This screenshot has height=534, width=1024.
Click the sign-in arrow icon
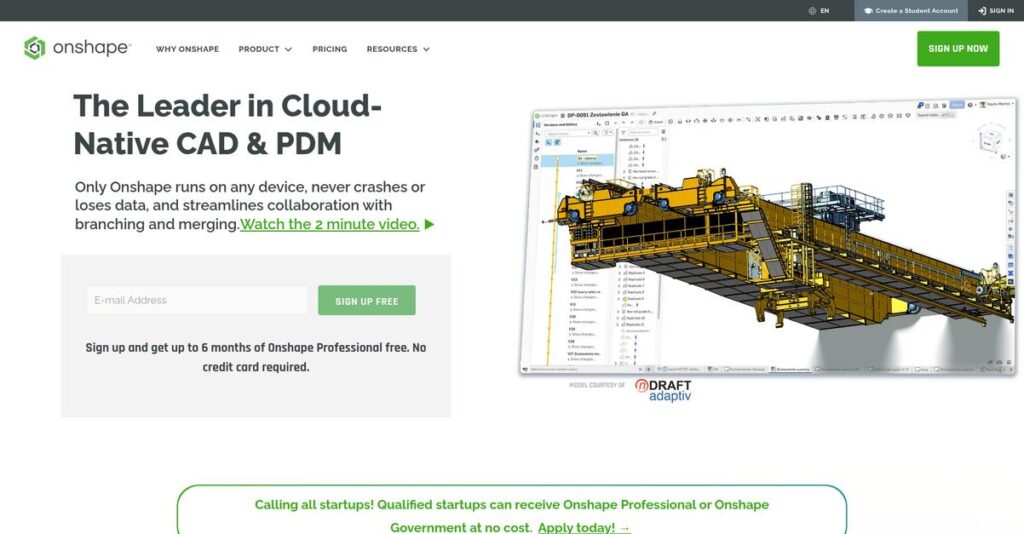982,10
